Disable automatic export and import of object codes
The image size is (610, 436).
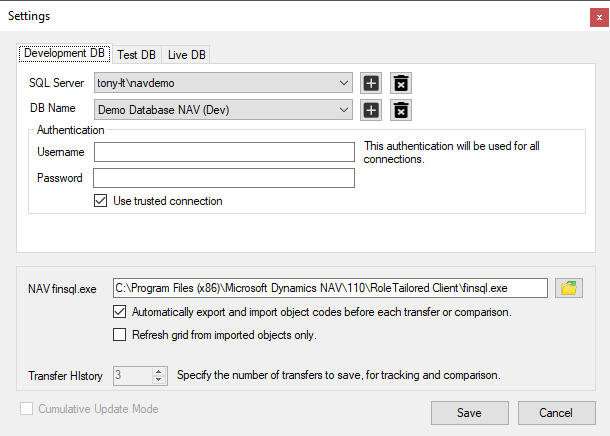pyautogui.click(x=121, y=312)
